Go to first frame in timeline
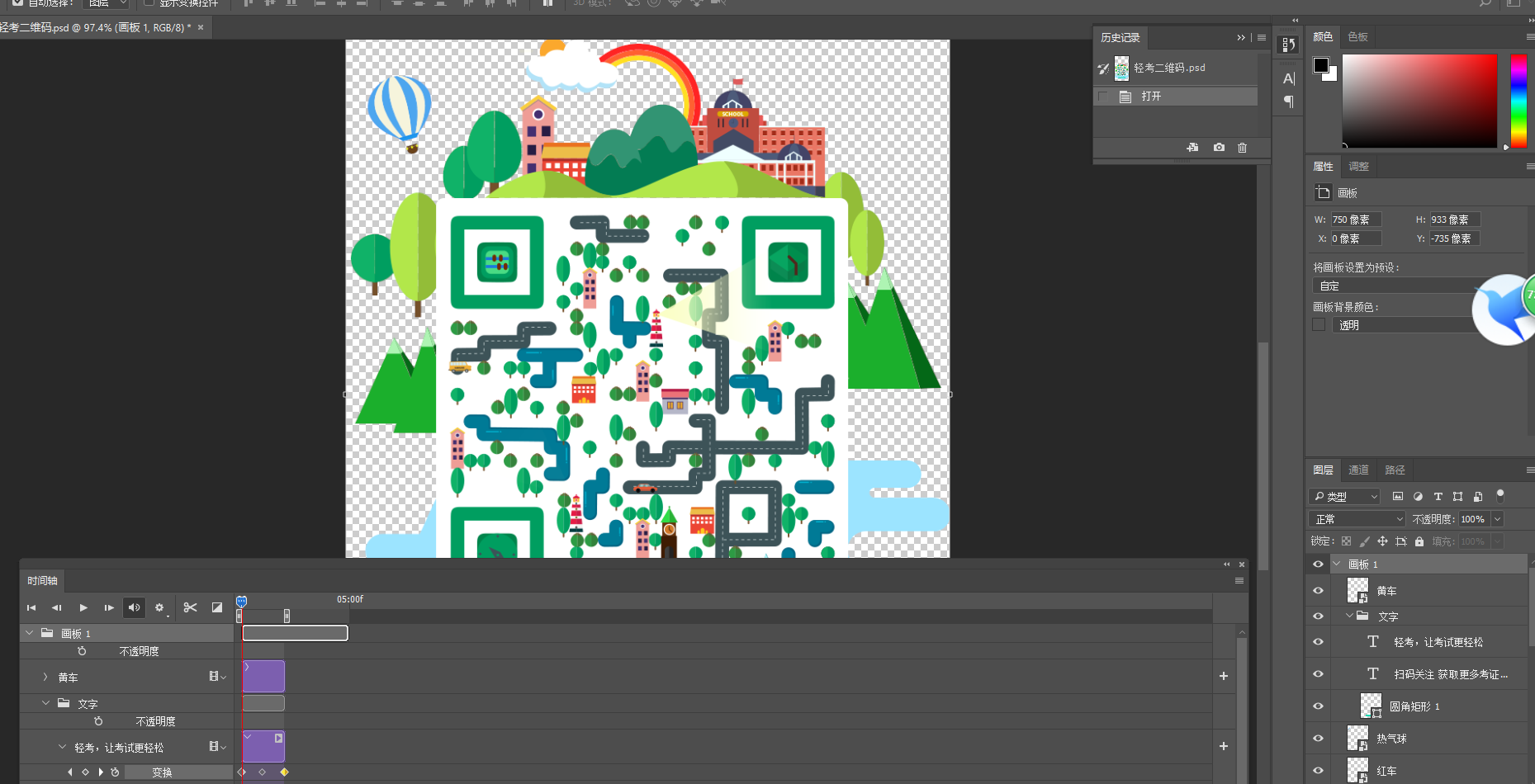The height and width of the screenshot is (784, 1535). pyautogui.click(x=31, y=607)
